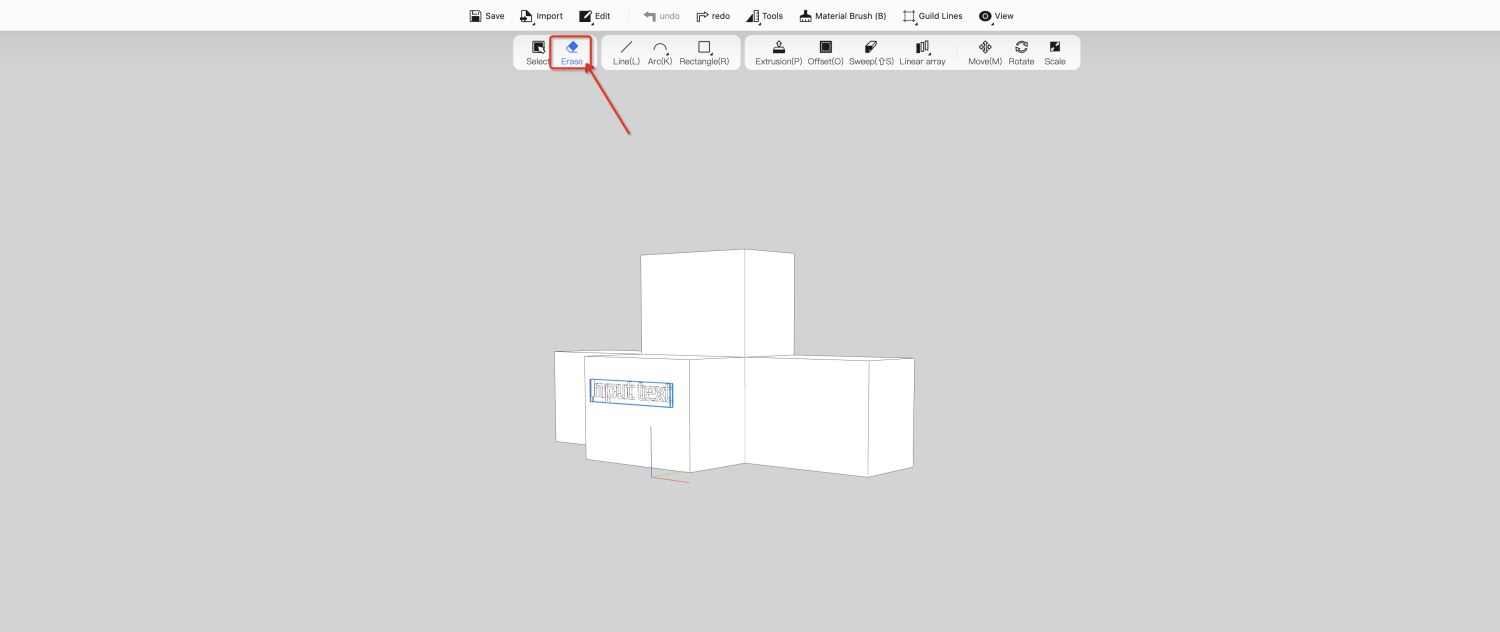Select the Offset(O) tool
The height and width of the screenshot is (632, 1500).
[826, 53]
